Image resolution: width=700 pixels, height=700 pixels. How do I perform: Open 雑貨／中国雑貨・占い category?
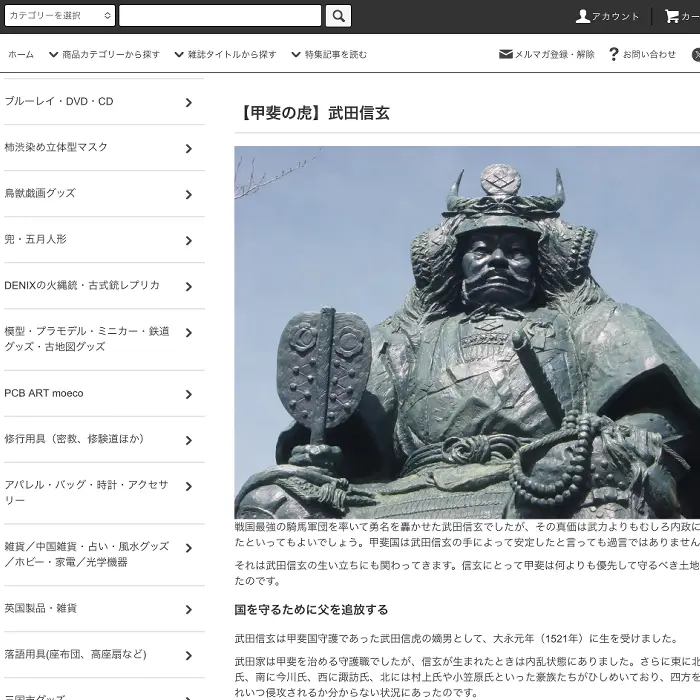pyautogui.click(x=87, y=554)
